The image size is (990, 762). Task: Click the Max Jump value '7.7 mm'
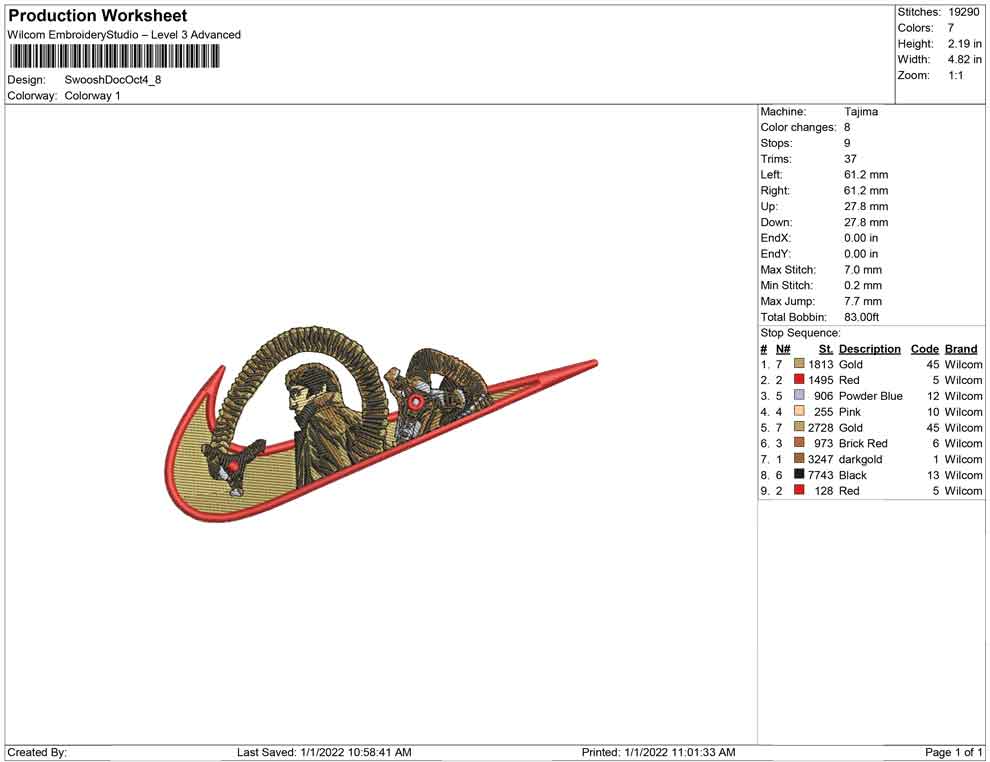(x=862, y=301)
